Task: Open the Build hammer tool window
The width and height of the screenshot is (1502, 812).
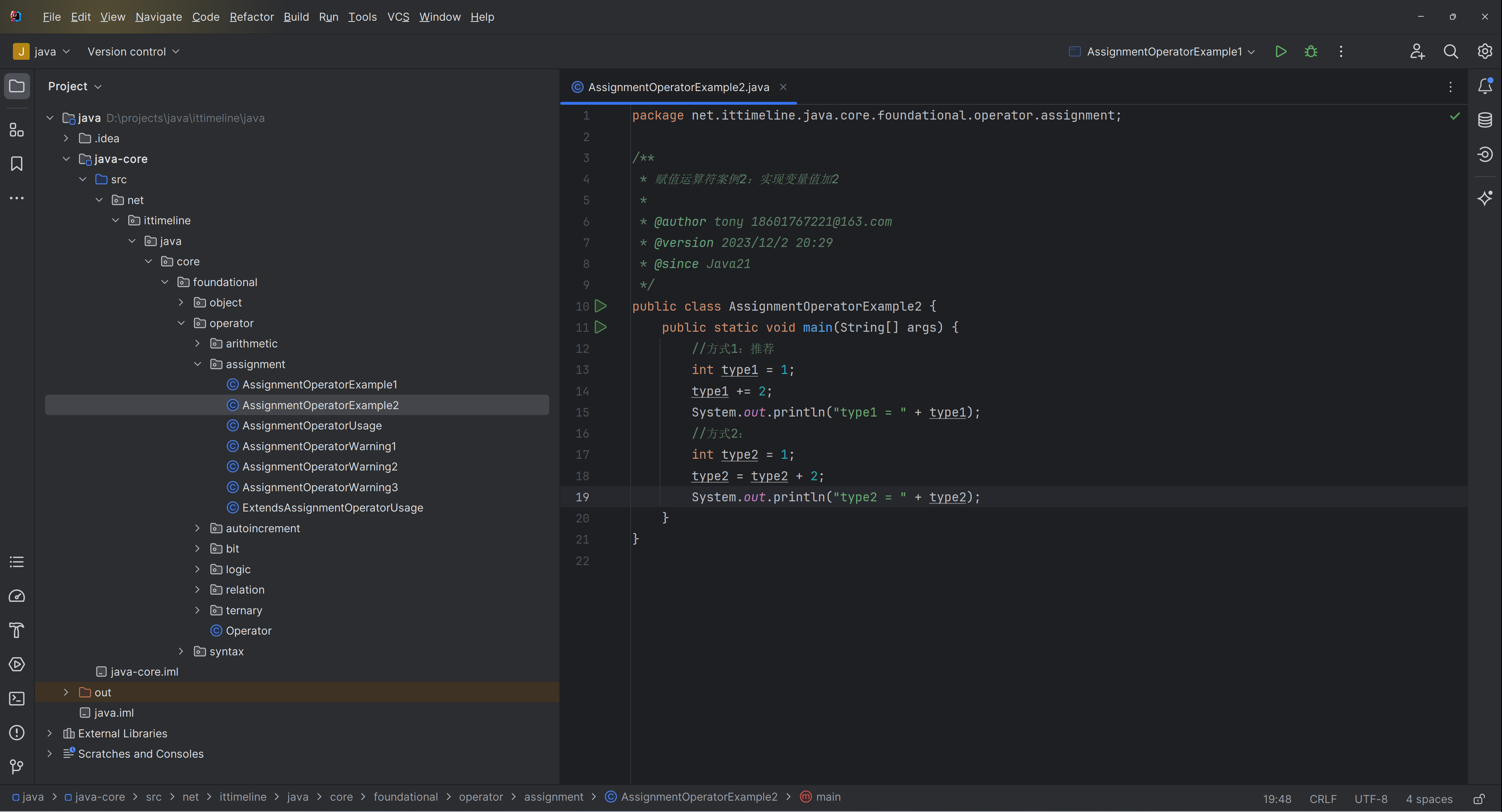Action: pos(17,630)
